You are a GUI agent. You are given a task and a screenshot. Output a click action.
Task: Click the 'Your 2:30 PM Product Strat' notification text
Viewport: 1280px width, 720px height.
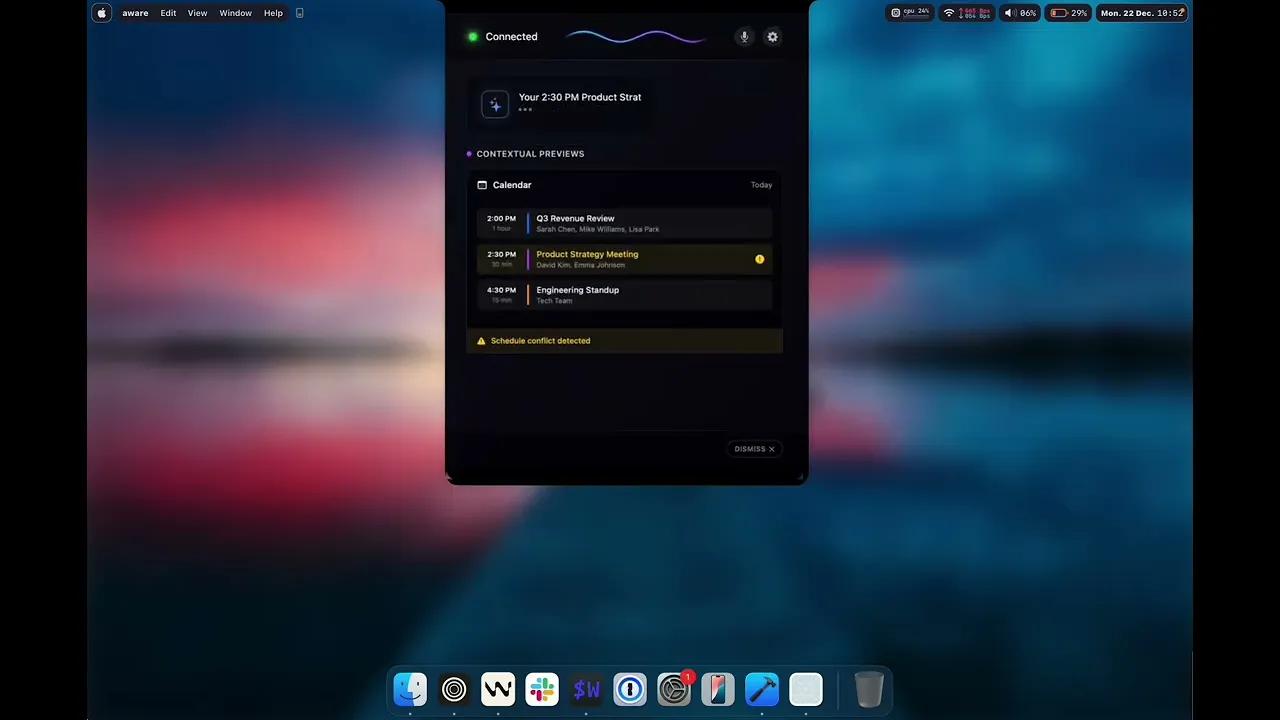click(580, 97)
